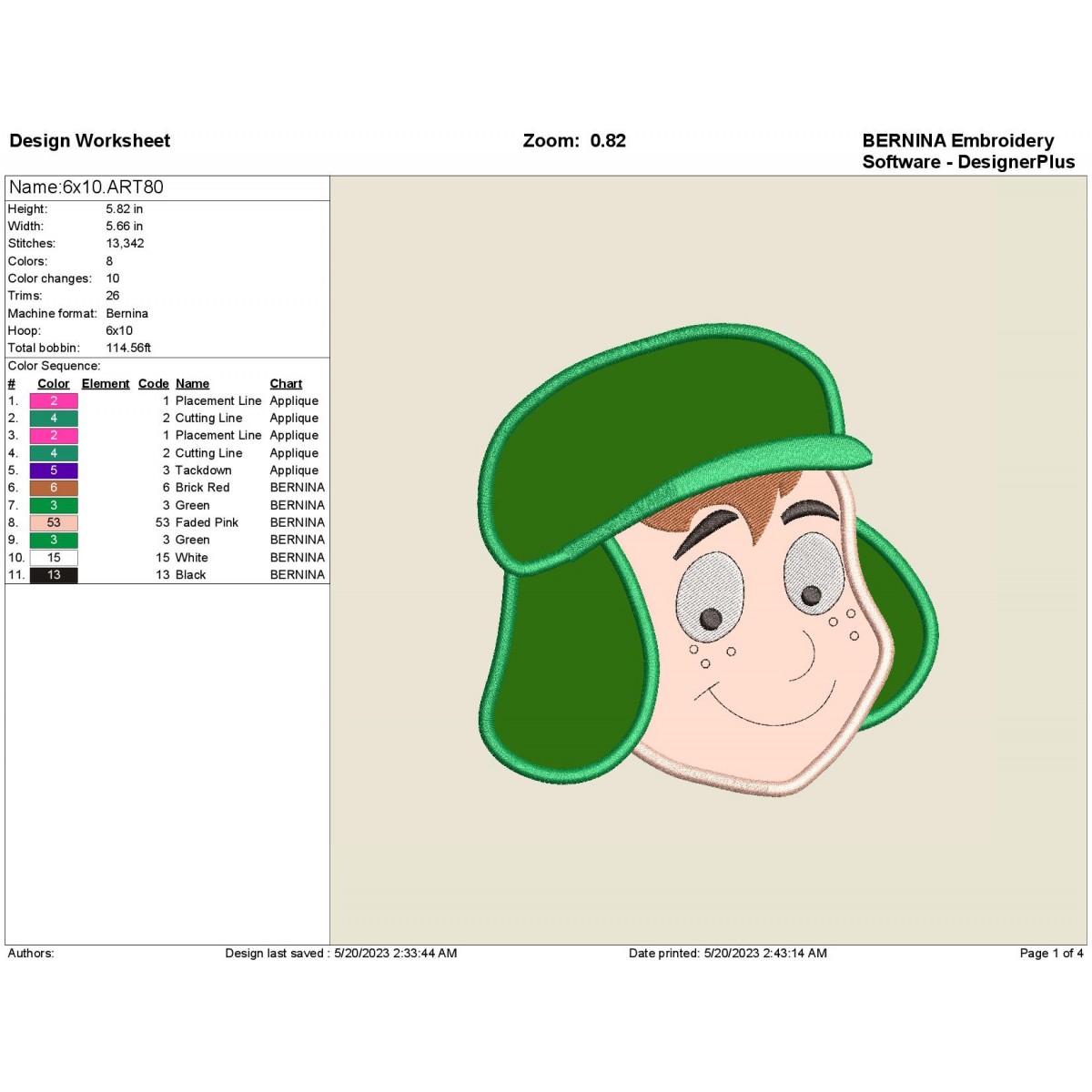Click the Black color swatch

pos(54,575)
